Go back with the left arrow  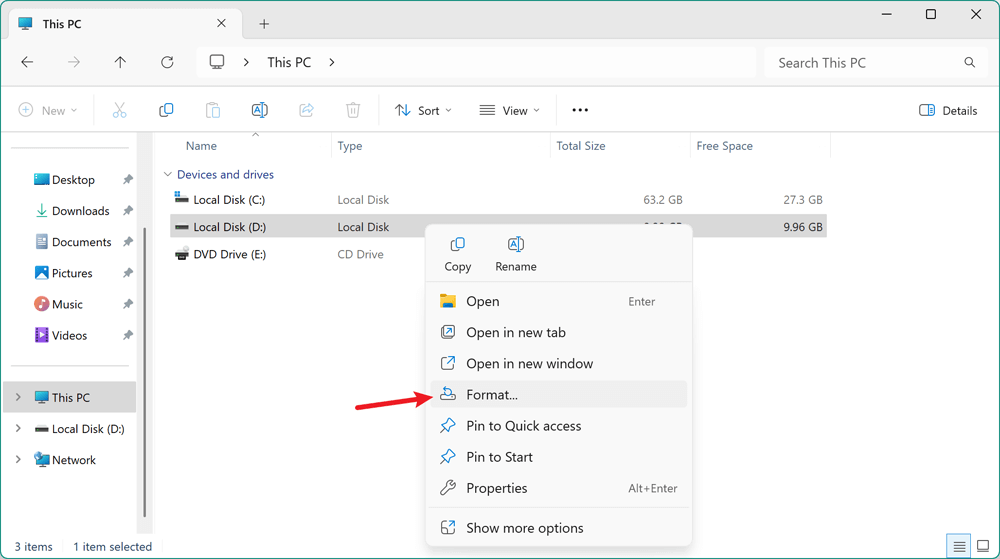[27, 62]
